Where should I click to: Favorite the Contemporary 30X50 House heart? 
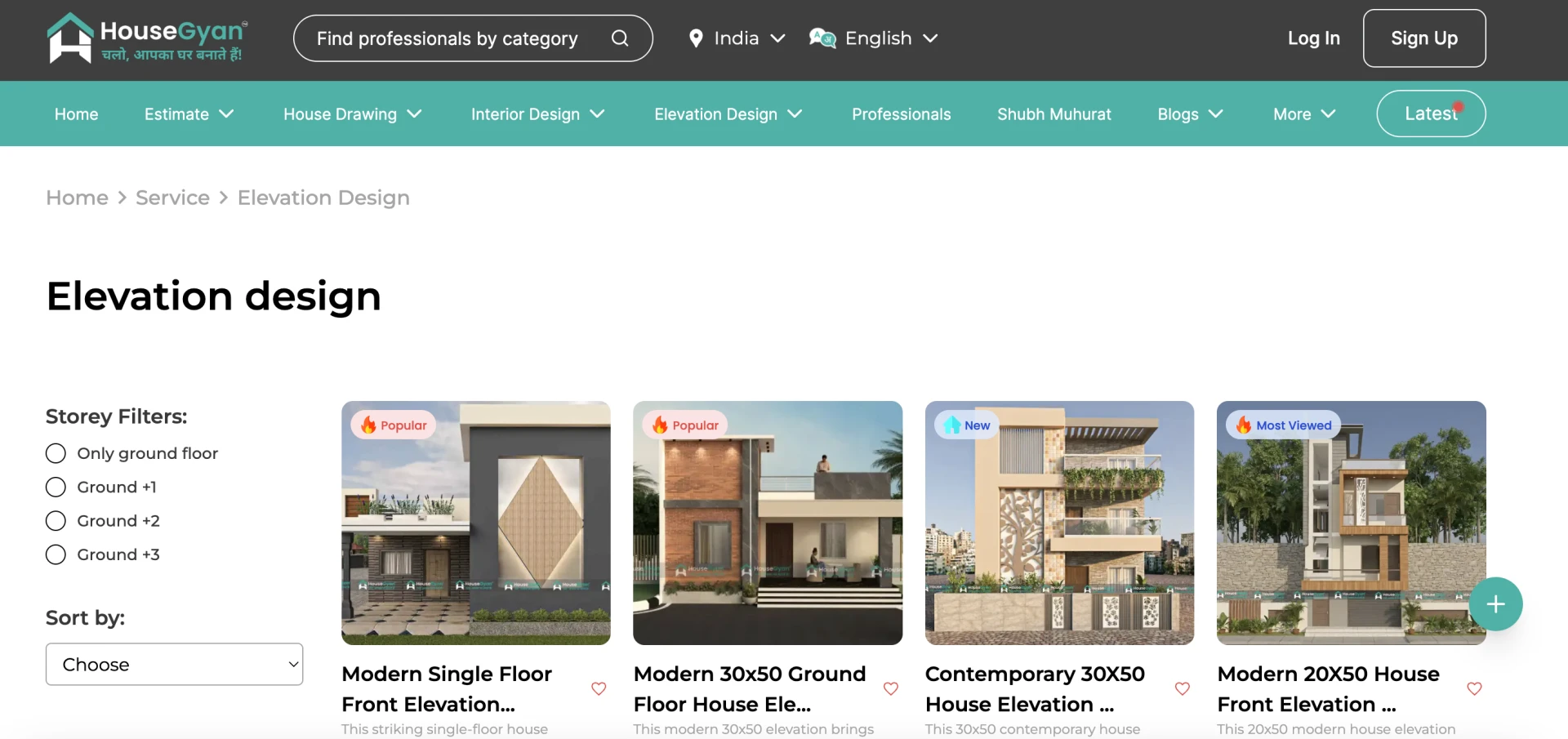pyautogui.click(x=1183, y=688)
